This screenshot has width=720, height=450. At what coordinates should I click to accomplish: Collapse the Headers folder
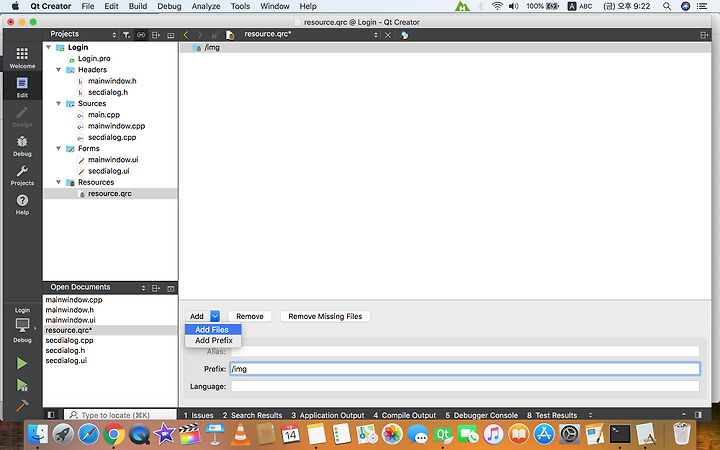59,70
